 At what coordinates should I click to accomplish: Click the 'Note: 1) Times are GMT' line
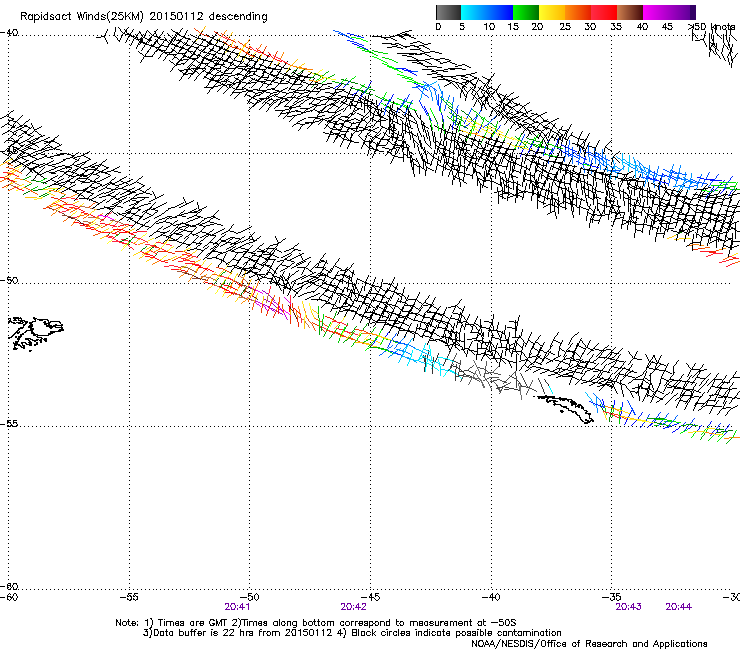coord(316,623)
